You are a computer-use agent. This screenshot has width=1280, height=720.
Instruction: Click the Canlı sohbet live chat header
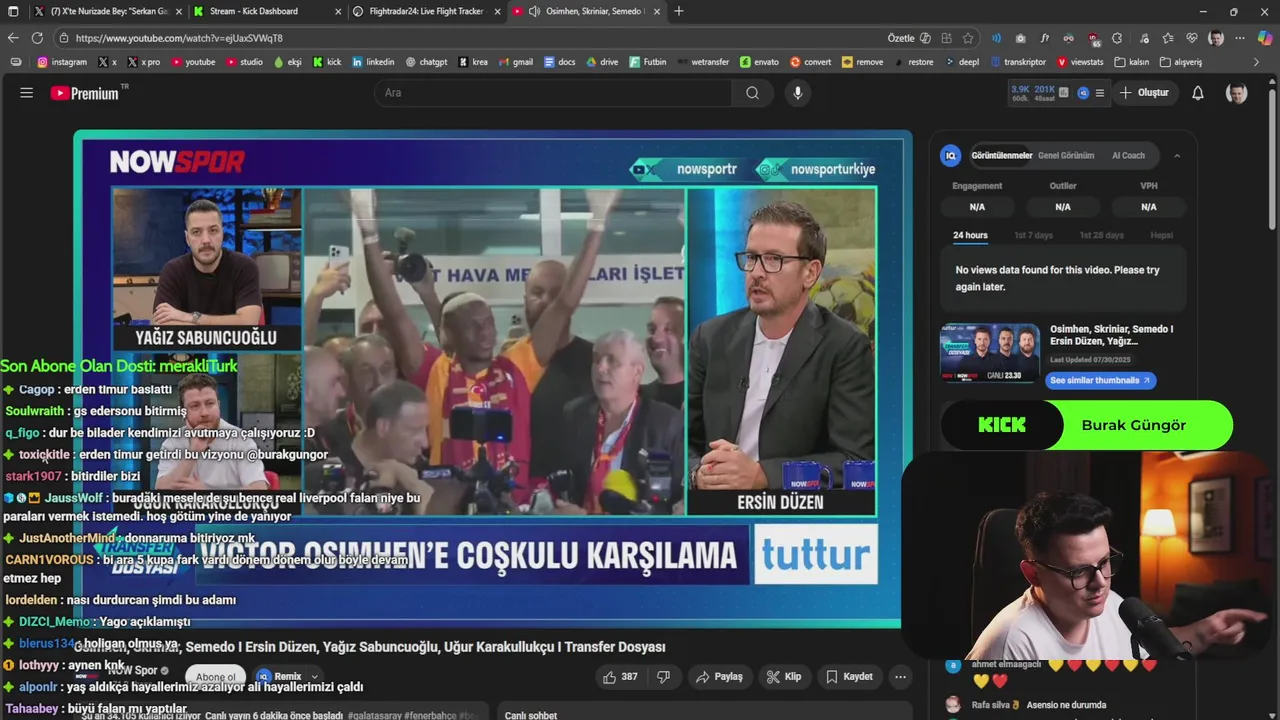click(530, 715)
